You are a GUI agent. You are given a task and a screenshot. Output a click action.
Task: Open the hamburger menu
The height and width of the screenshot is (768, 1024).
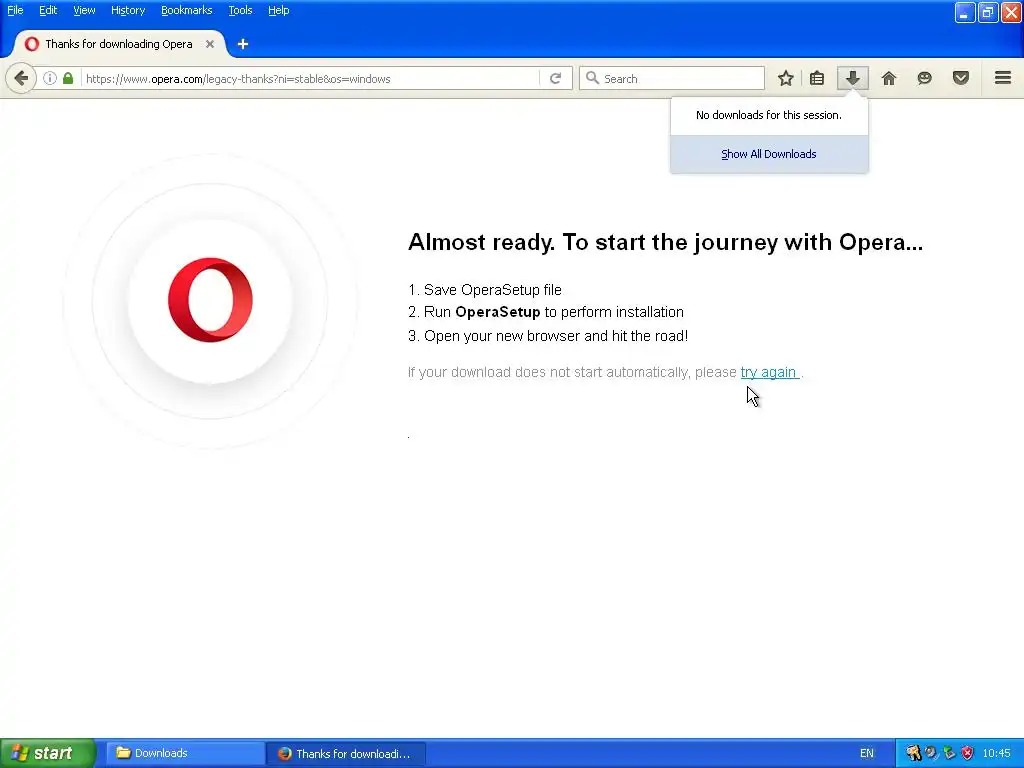1003,78
